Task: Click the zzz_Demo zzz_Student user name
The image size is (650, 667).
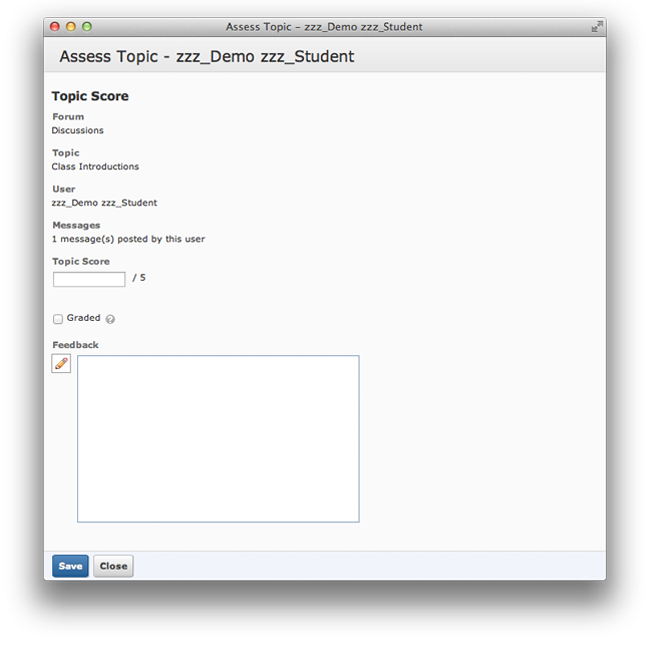Action: (104, 203)
